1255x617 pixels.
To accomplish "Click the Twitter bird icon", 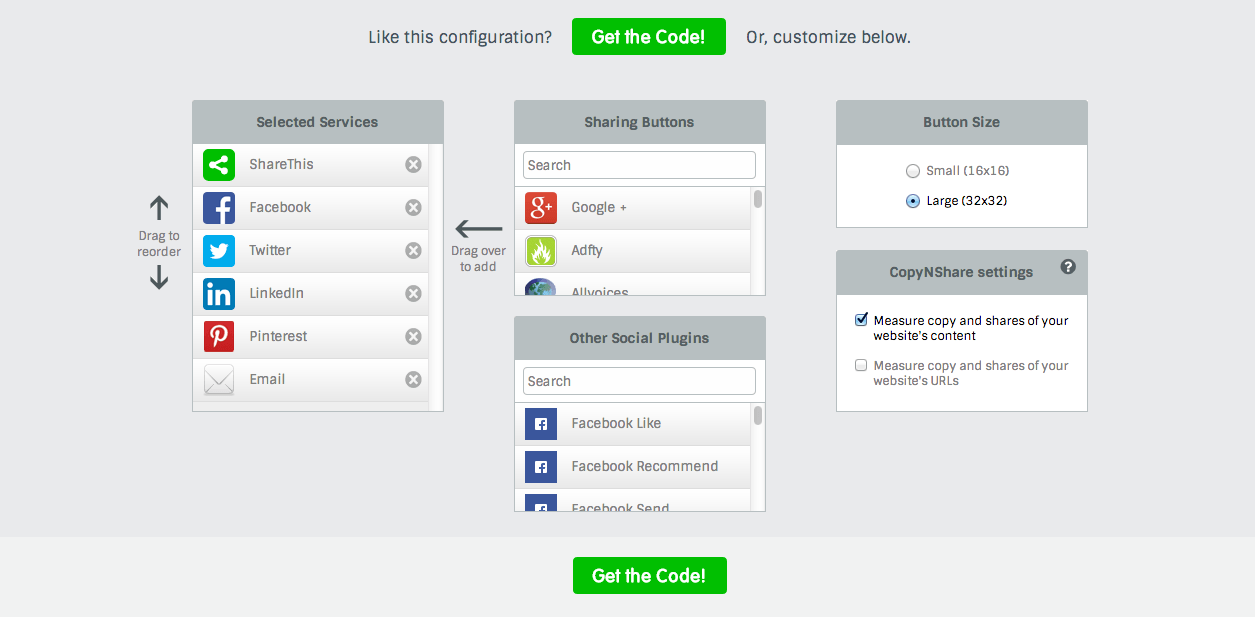I will click(219, 251).
